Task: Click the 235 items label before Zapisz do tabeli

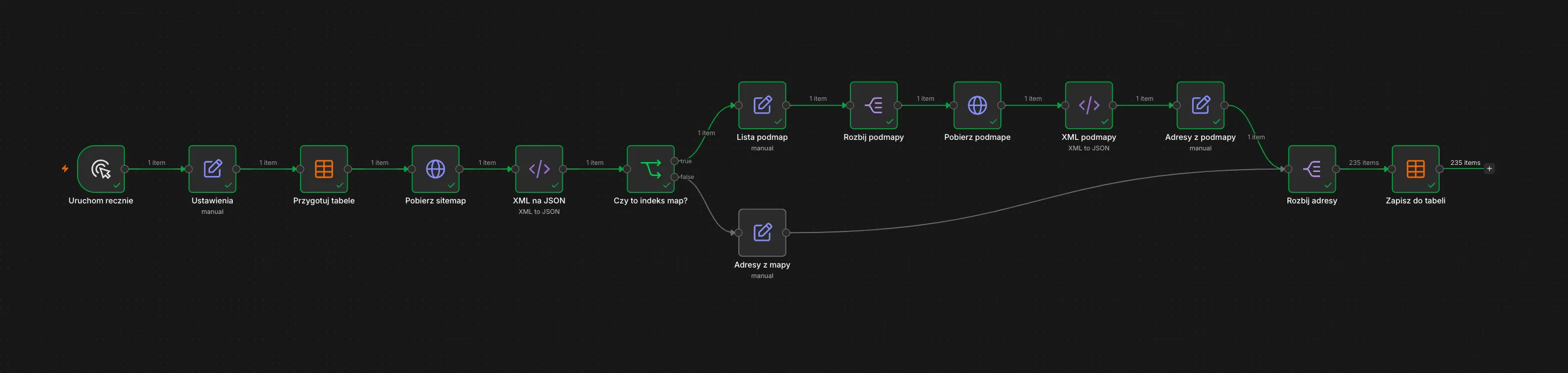Action: [1363, 163]
